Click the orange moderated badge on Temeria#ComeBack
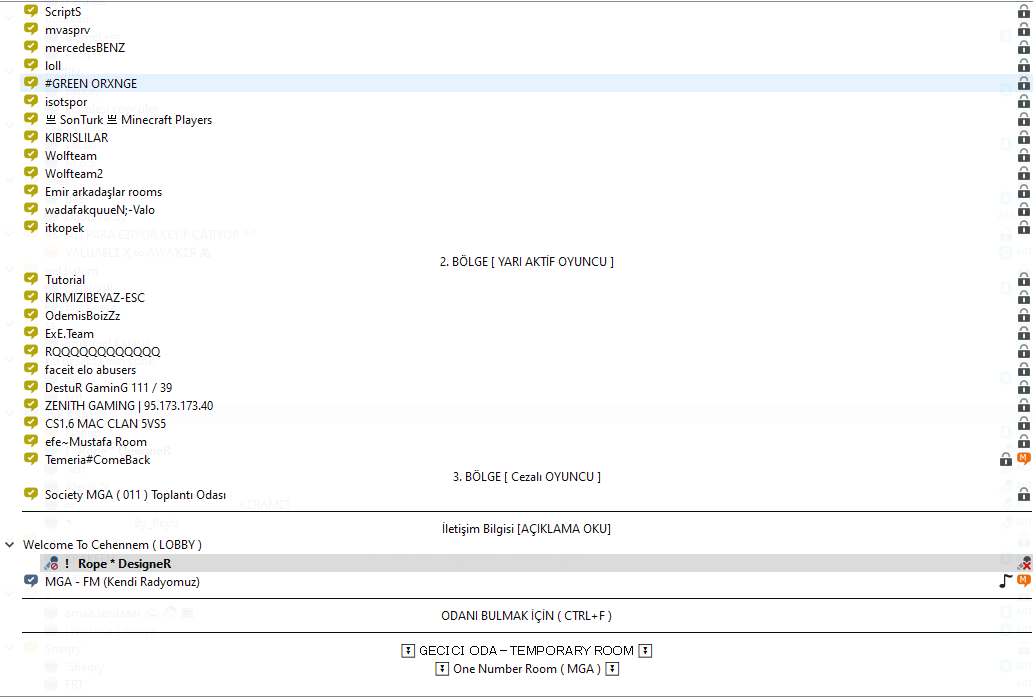Viewport: 1033px width, 699px height. coord(1023,459)
